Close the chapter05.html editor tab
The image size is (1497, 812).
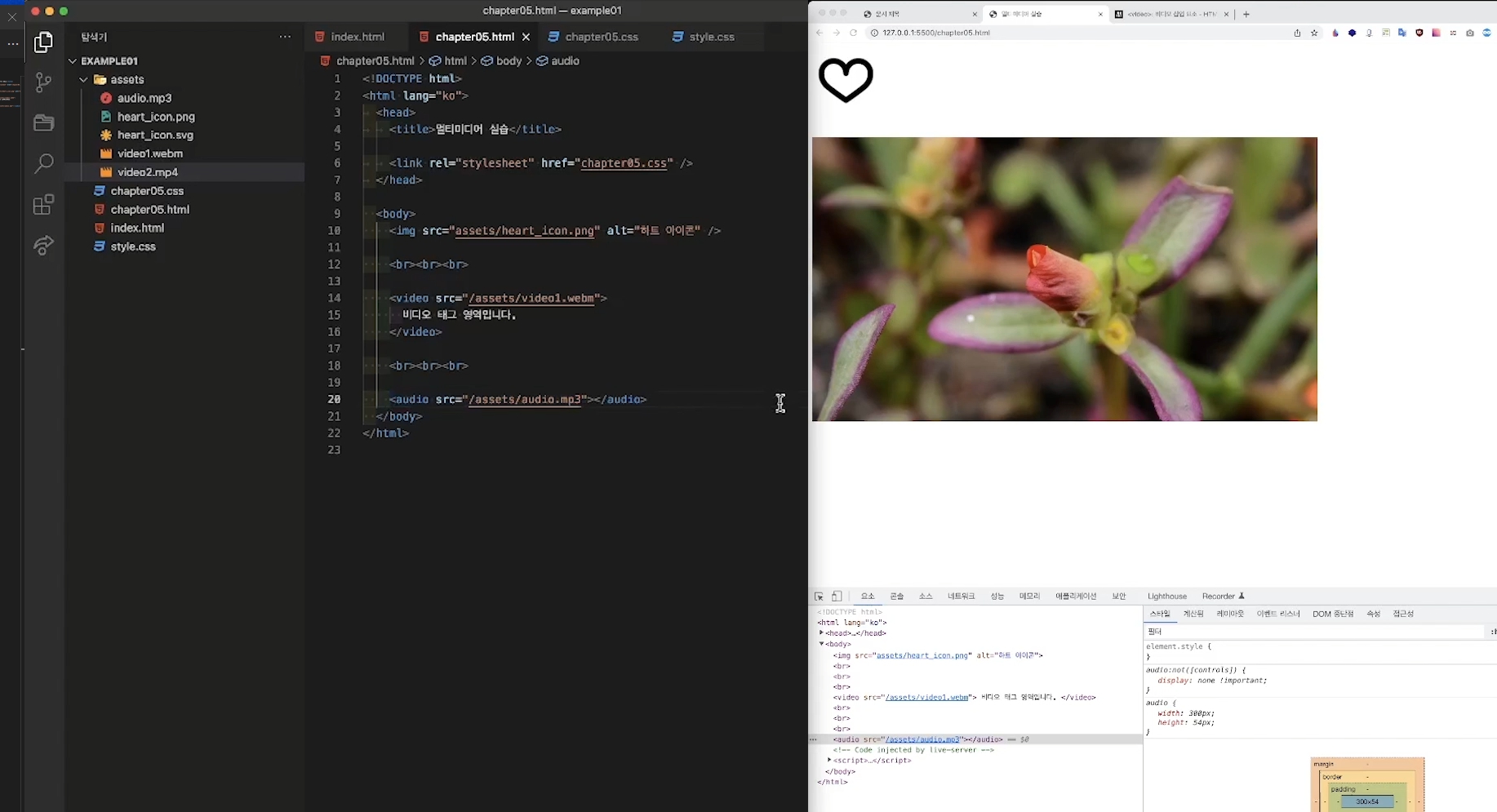(x=526, y=37)
